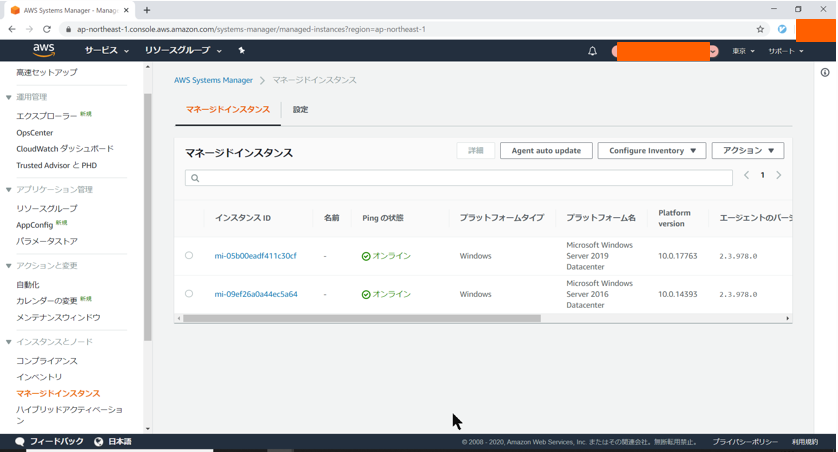Click the Agent auto update button

tap(546, 151)
